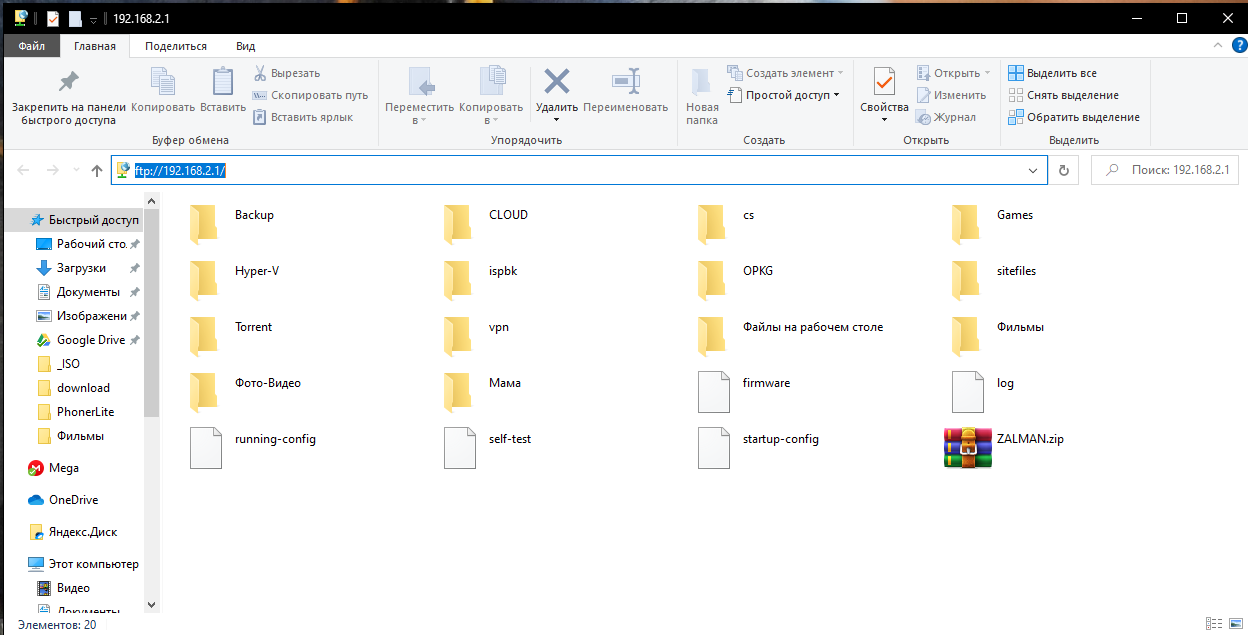
Task: Open the View (Вид) ribbon tab
Action: click(x=245, y=46)
